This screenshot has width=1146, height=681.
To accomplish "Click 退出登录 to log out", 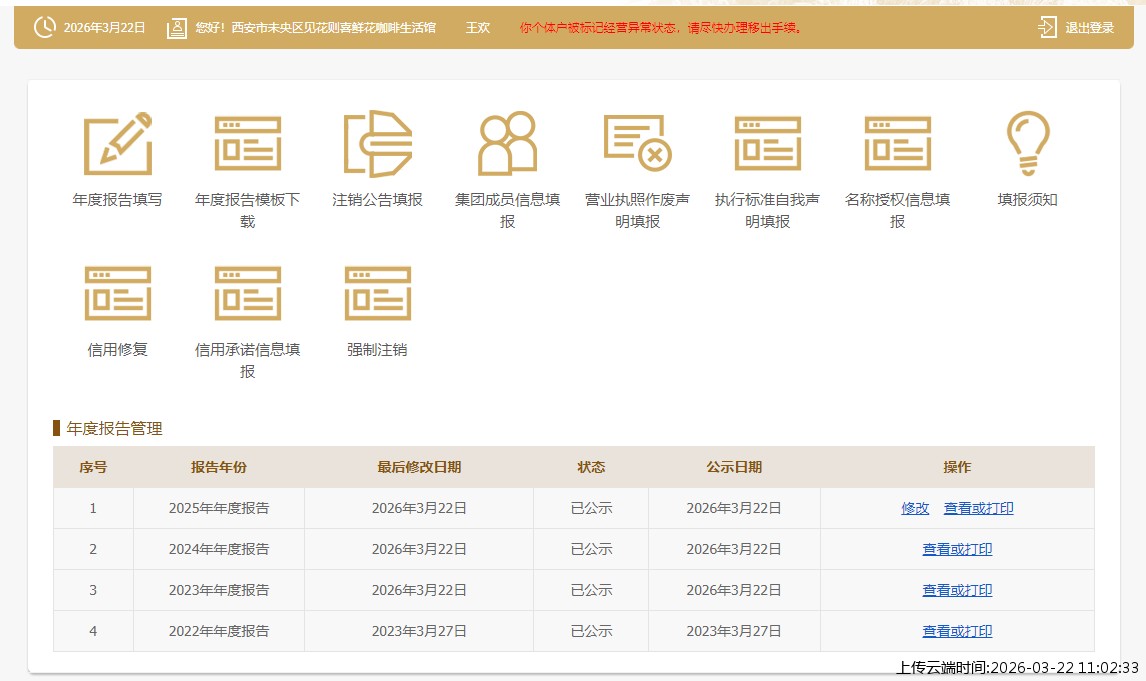I will [1090, 27].
